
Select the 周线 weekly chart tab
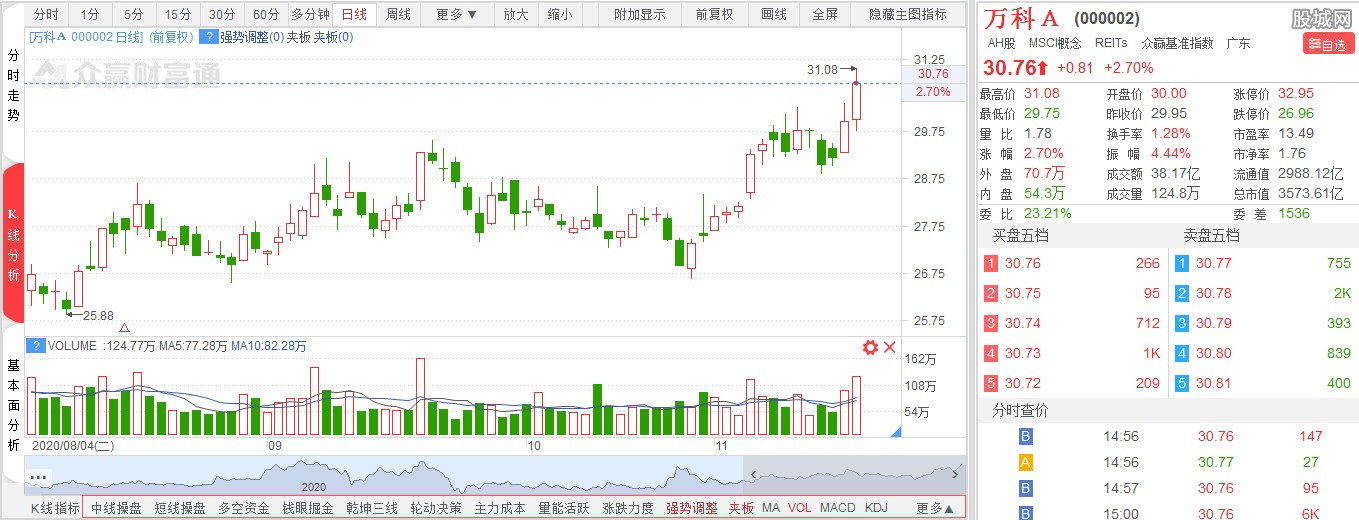[399, 14]
